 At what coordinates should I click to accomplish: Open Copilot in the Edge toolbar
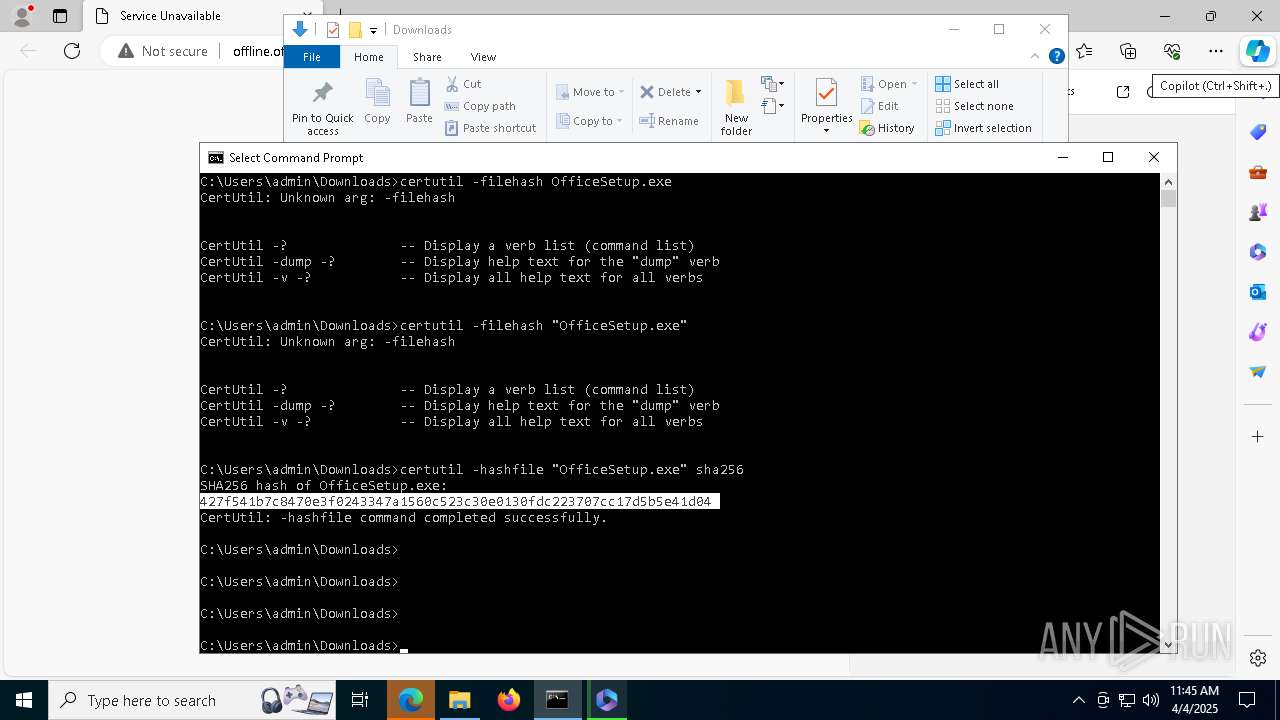(x=1257, y=51)
